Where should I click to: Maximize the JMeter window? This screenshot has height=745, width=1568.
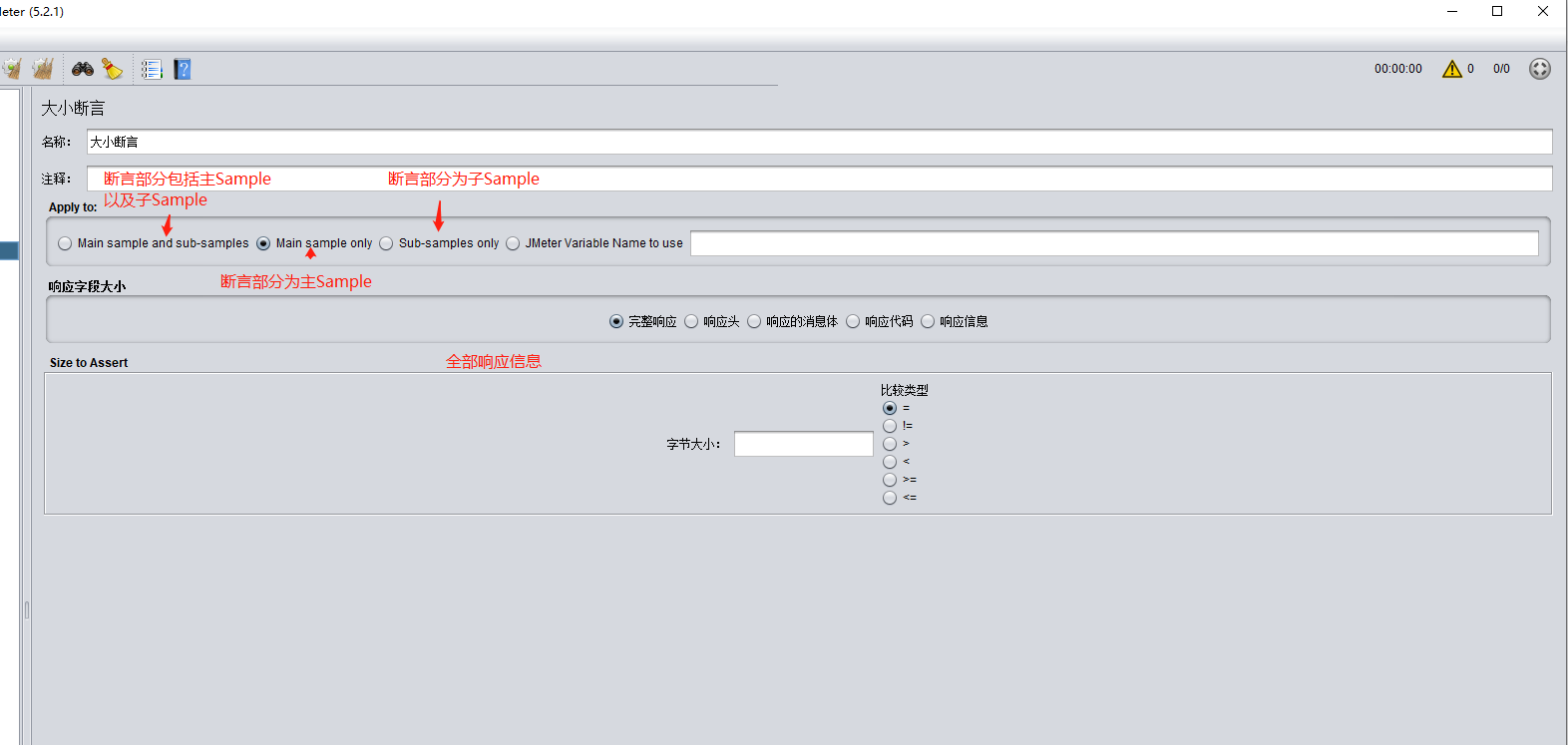(x=1497, y=11)
